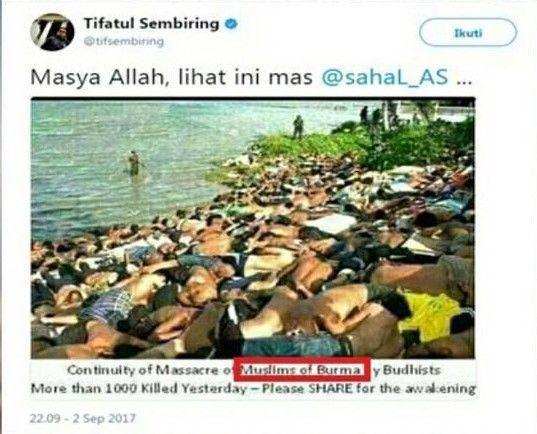Image resolution: width=537 pixels, height=434 pixels.
Task: Click the ellipsis after the @sahaL_AS mention
Action: click(x=464, y=82)
